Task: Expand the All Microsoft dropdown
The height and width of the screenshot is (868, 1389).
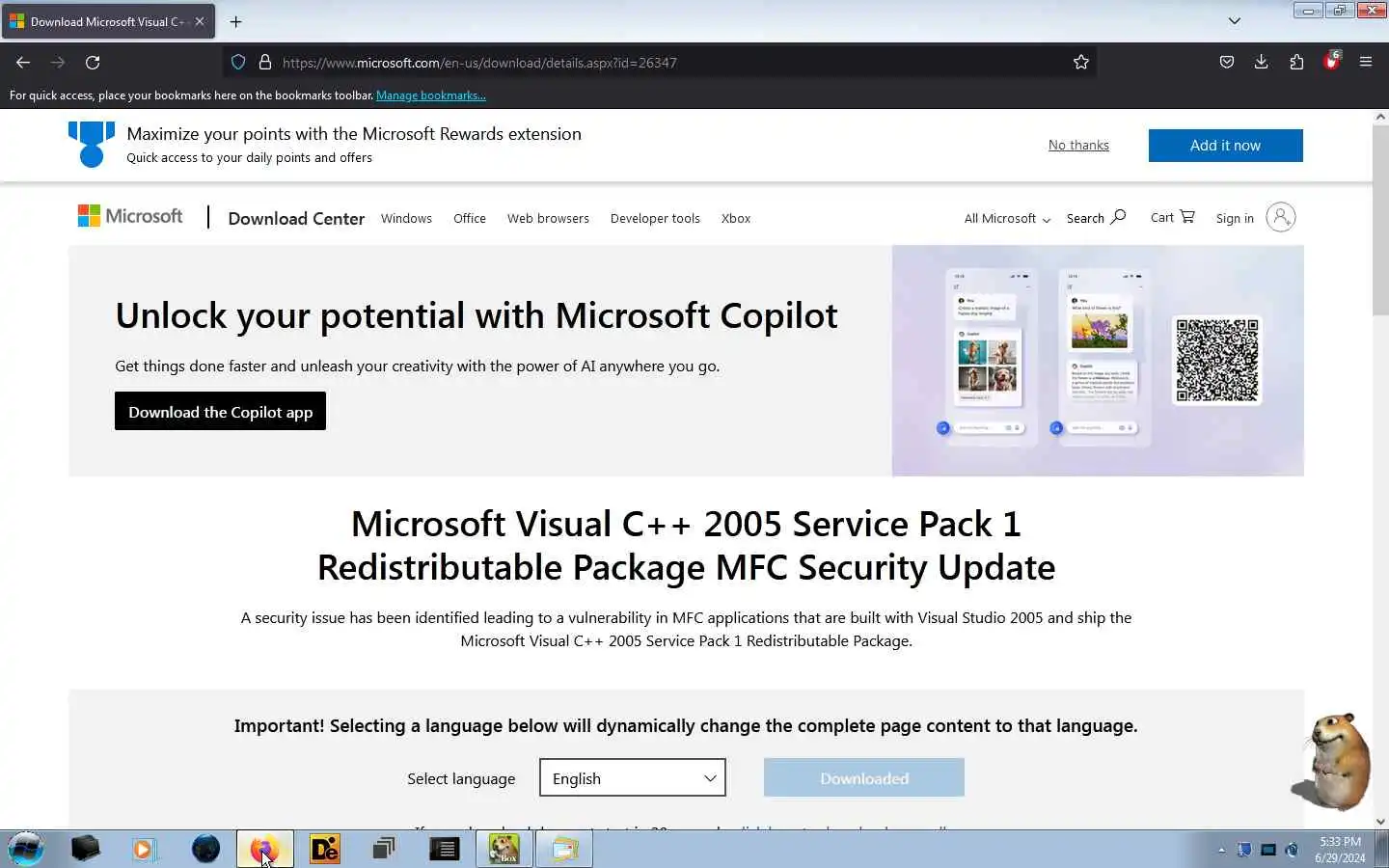Action: point(1007,219)
